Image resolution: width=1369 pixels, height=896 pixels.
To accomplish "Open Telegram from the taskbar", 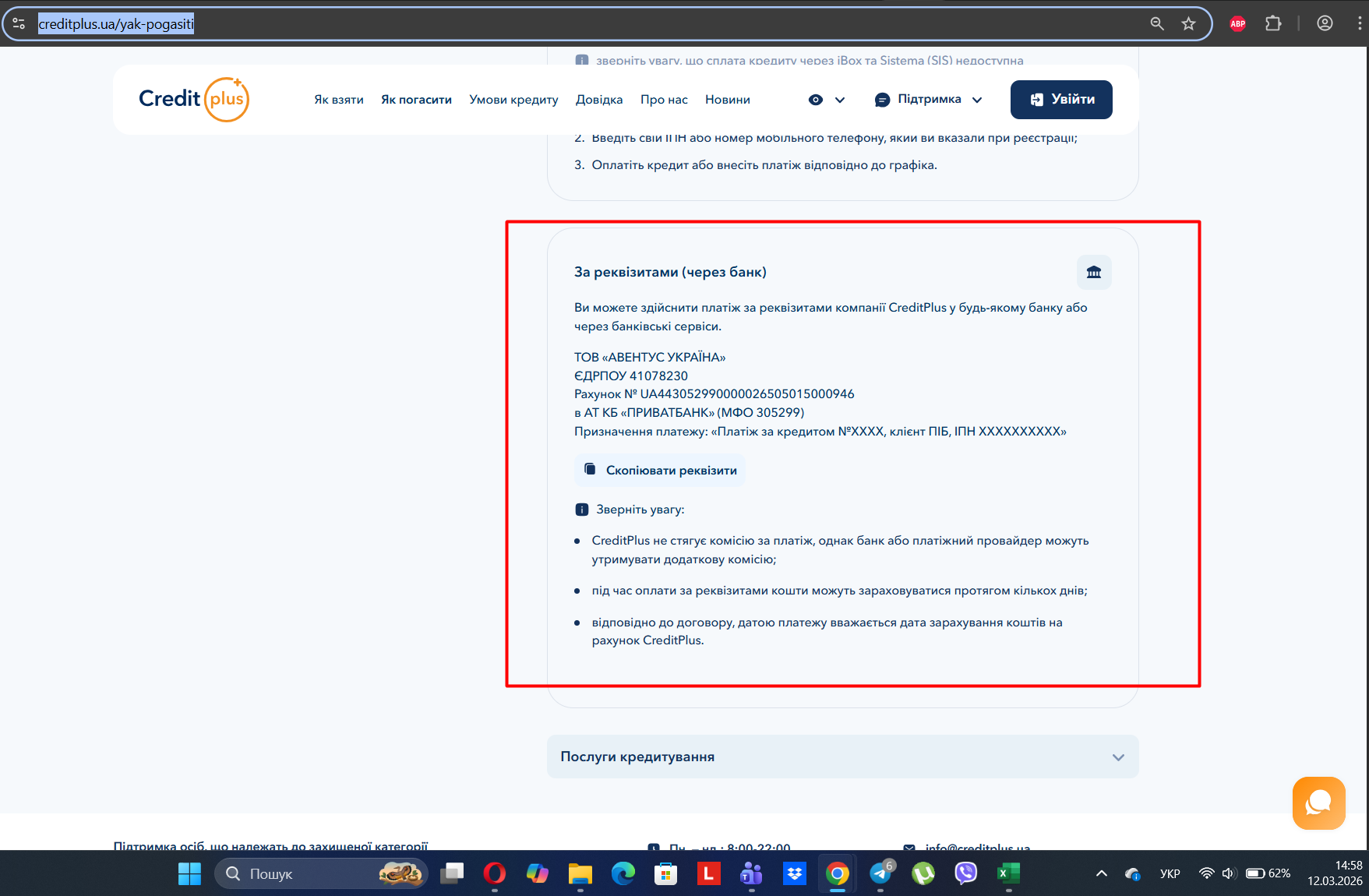I will pyautogui.click(x=880, y=873).
